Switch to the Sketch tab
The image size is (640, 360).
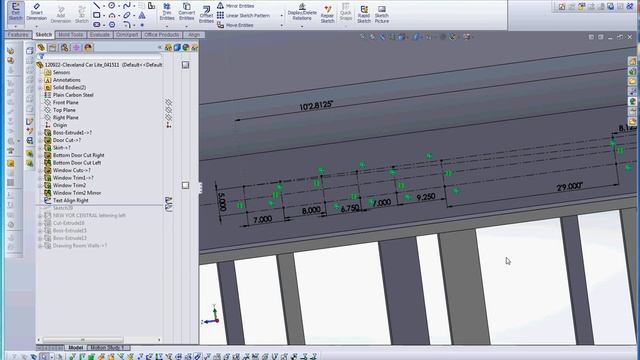tap(44, 35)
